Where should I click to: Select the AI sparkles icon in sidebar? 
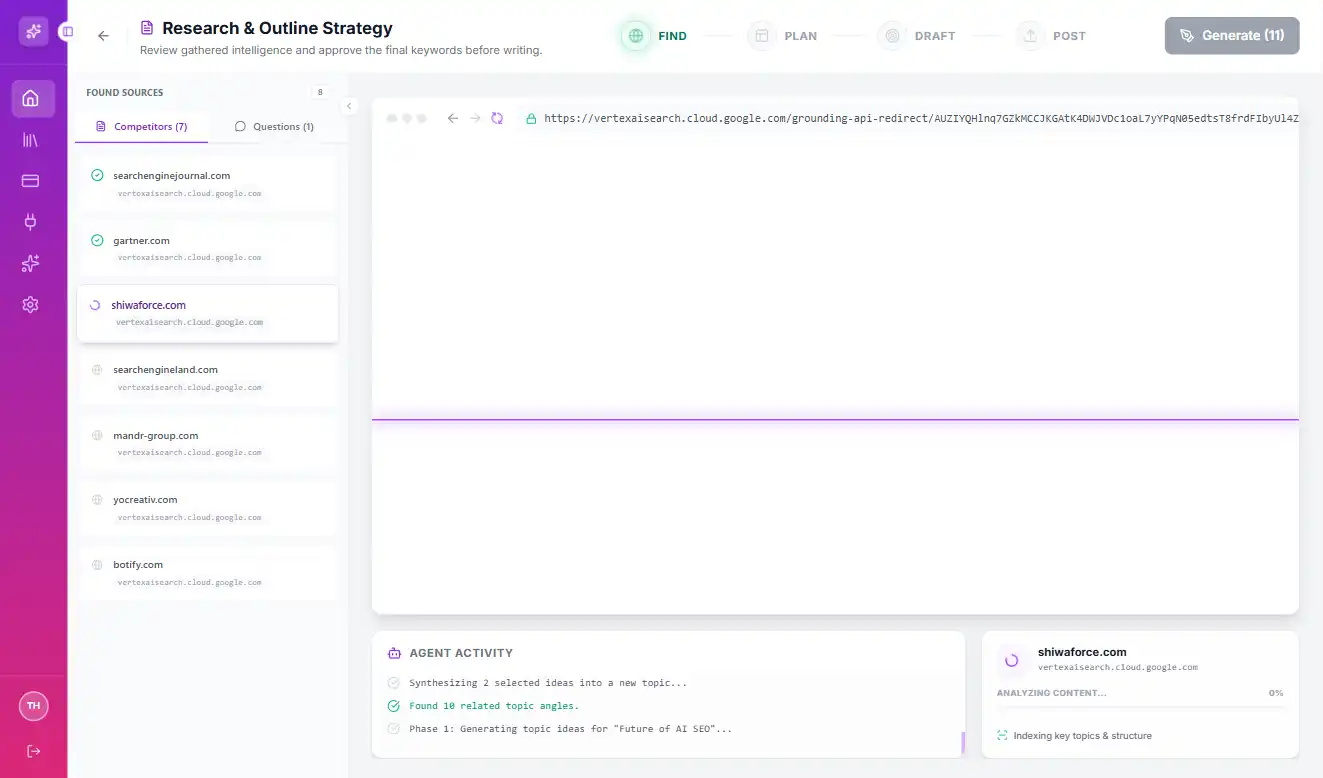[x=33, y=263]
